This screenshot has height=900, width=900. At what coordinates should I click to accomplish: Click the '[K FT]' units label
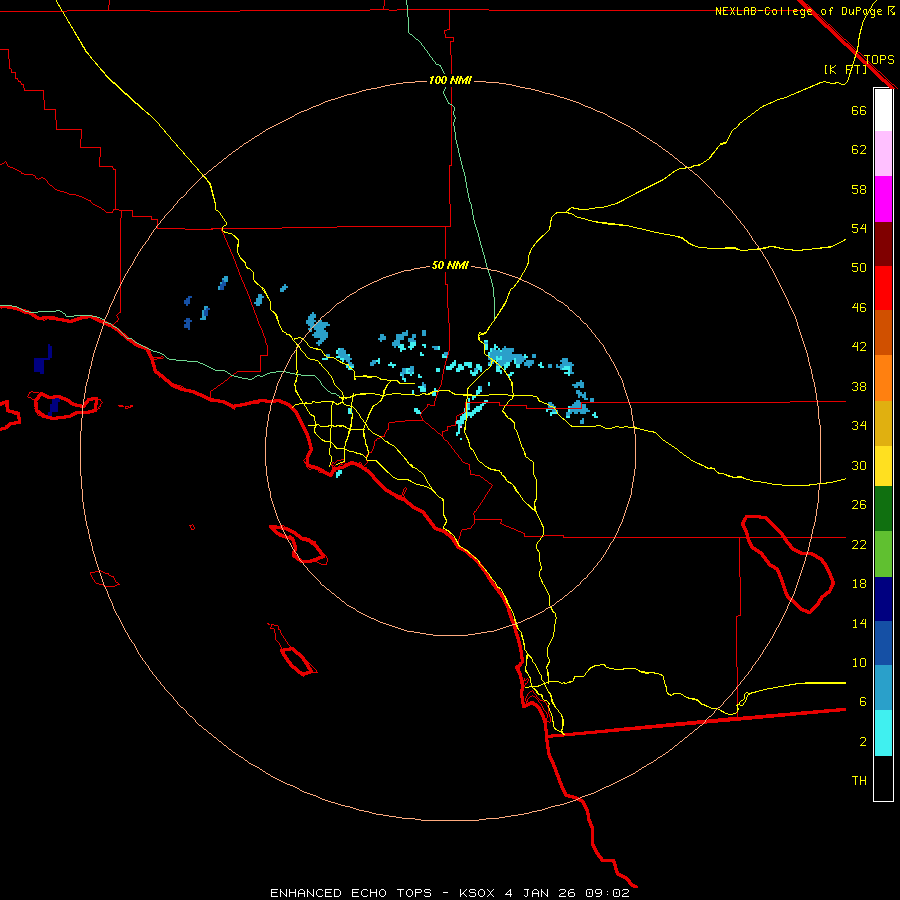(845, 69)
